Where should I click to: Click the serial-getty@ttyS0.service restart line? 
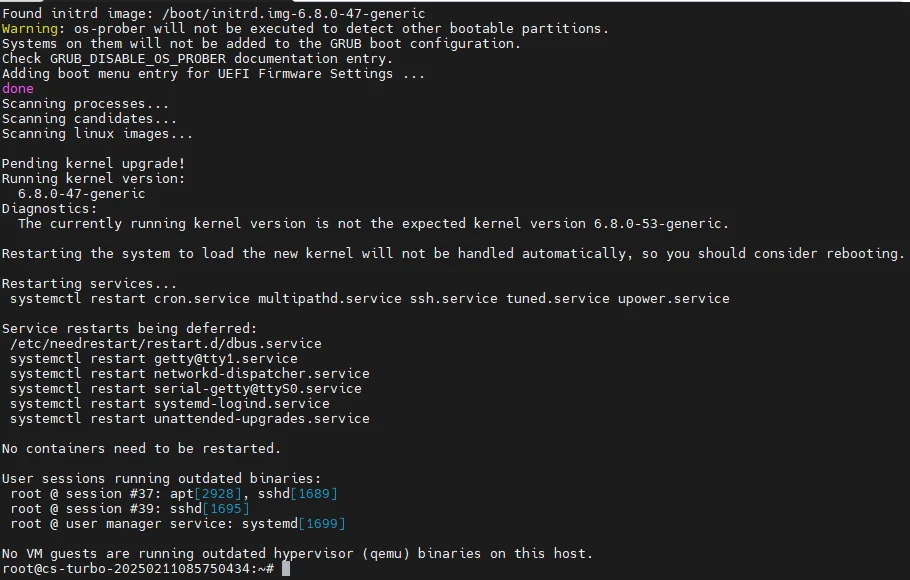(x=186, y=388)
